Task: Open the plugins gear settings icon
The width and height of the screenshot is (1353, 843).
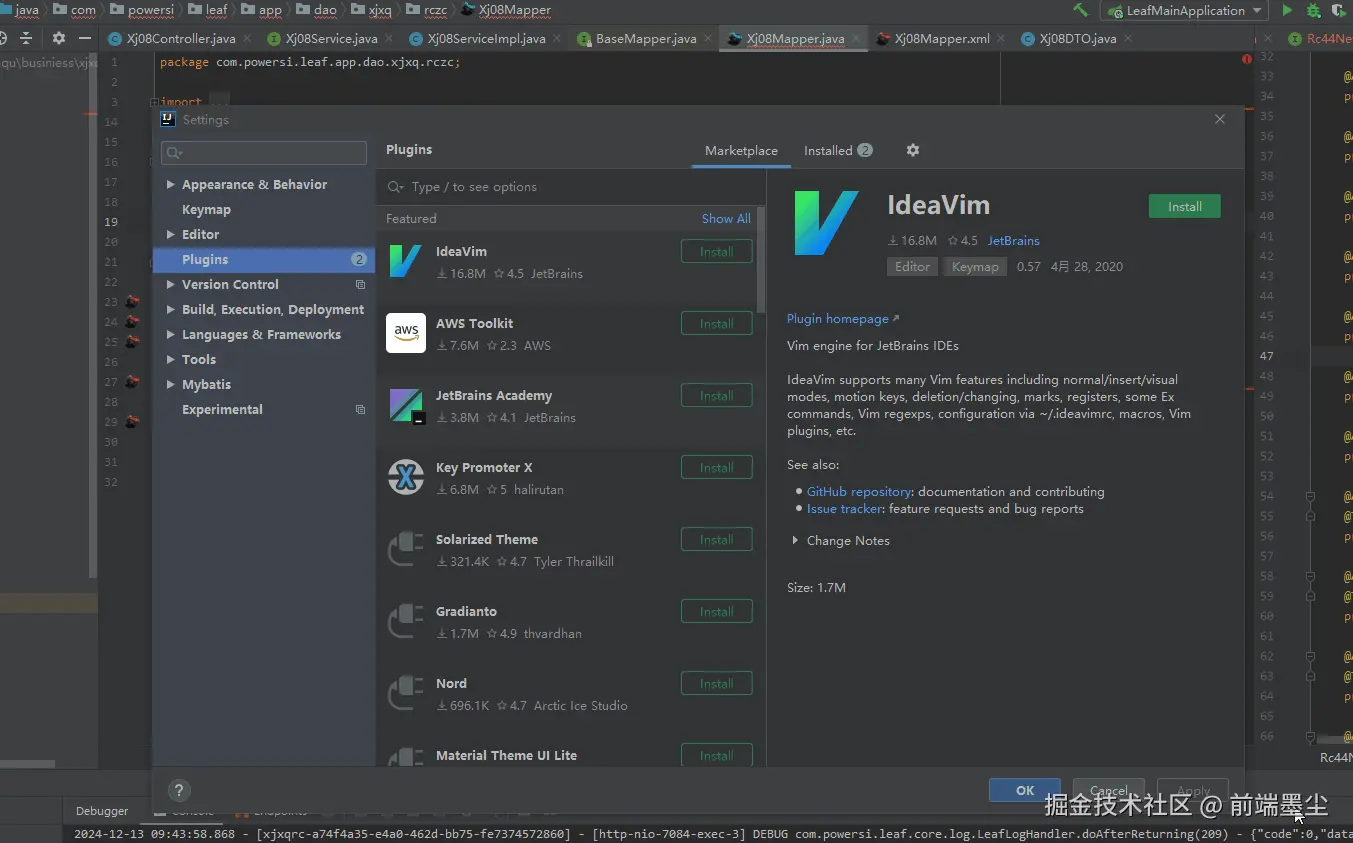Action: (912, 150)
